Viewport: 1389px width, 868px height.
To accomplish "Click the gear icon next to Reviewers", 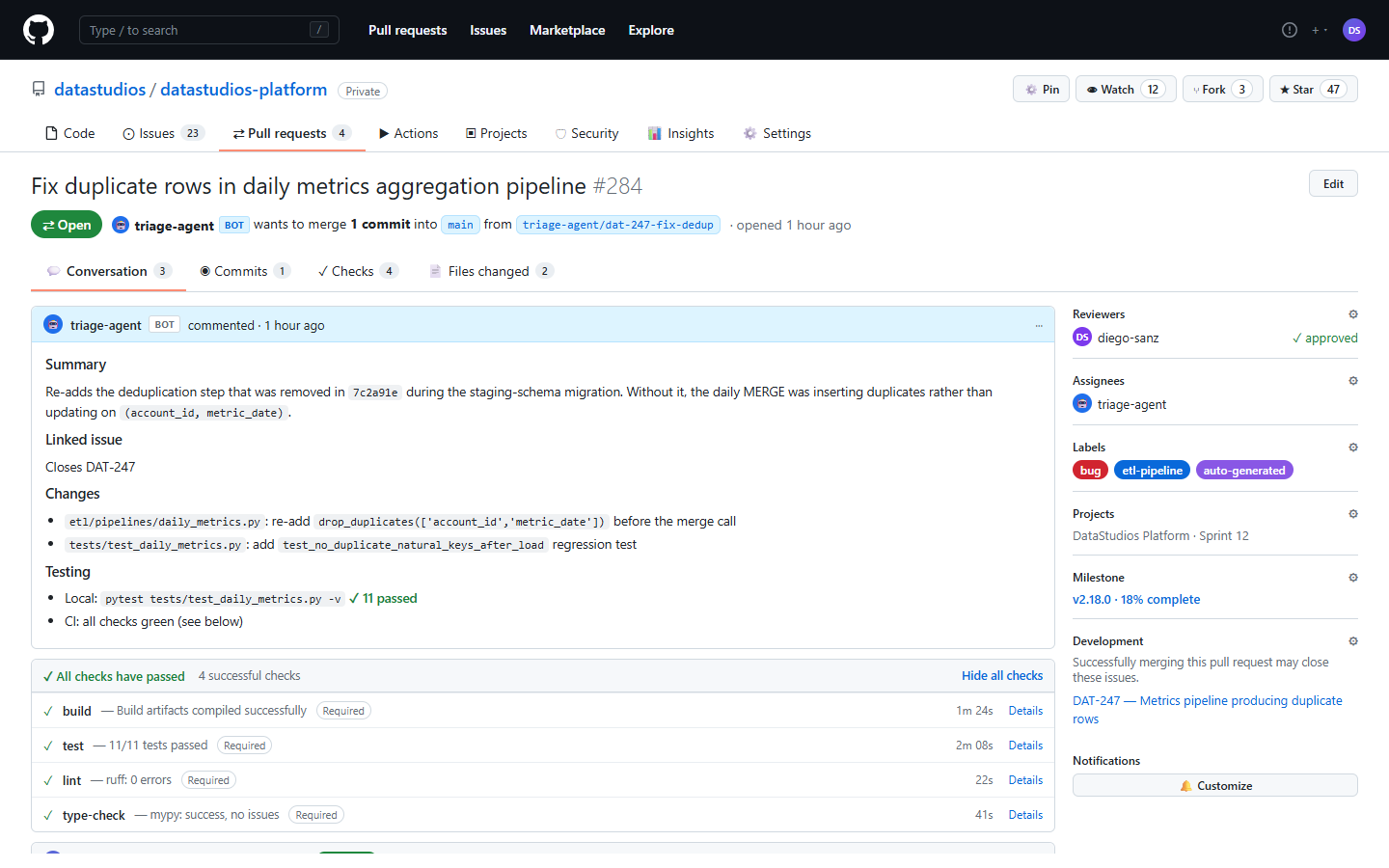I will pyautogui.click(x=1353, y=314).
